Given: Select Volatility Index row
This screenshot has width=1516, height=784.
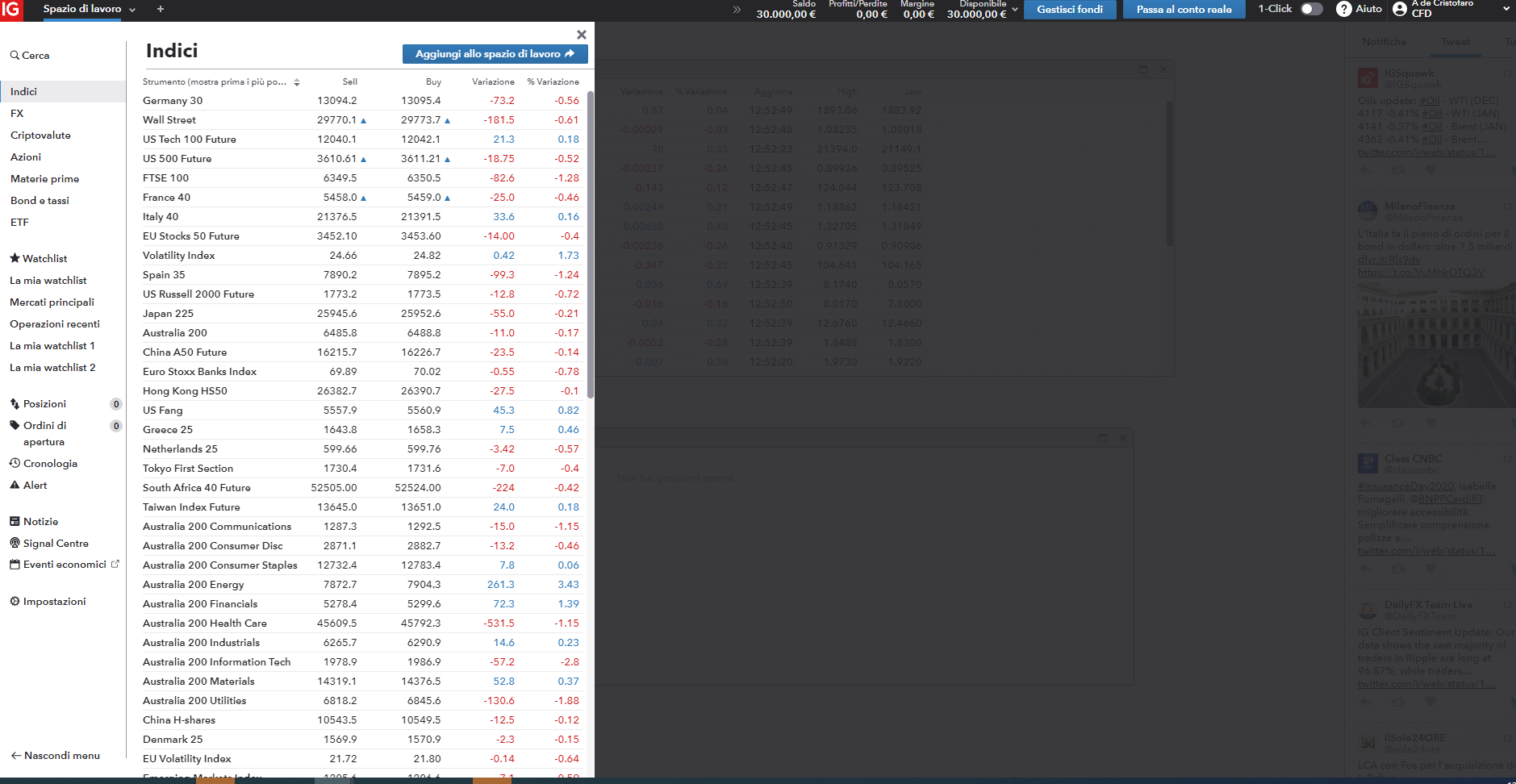Looking at the screenshot, I should [361, 256].
